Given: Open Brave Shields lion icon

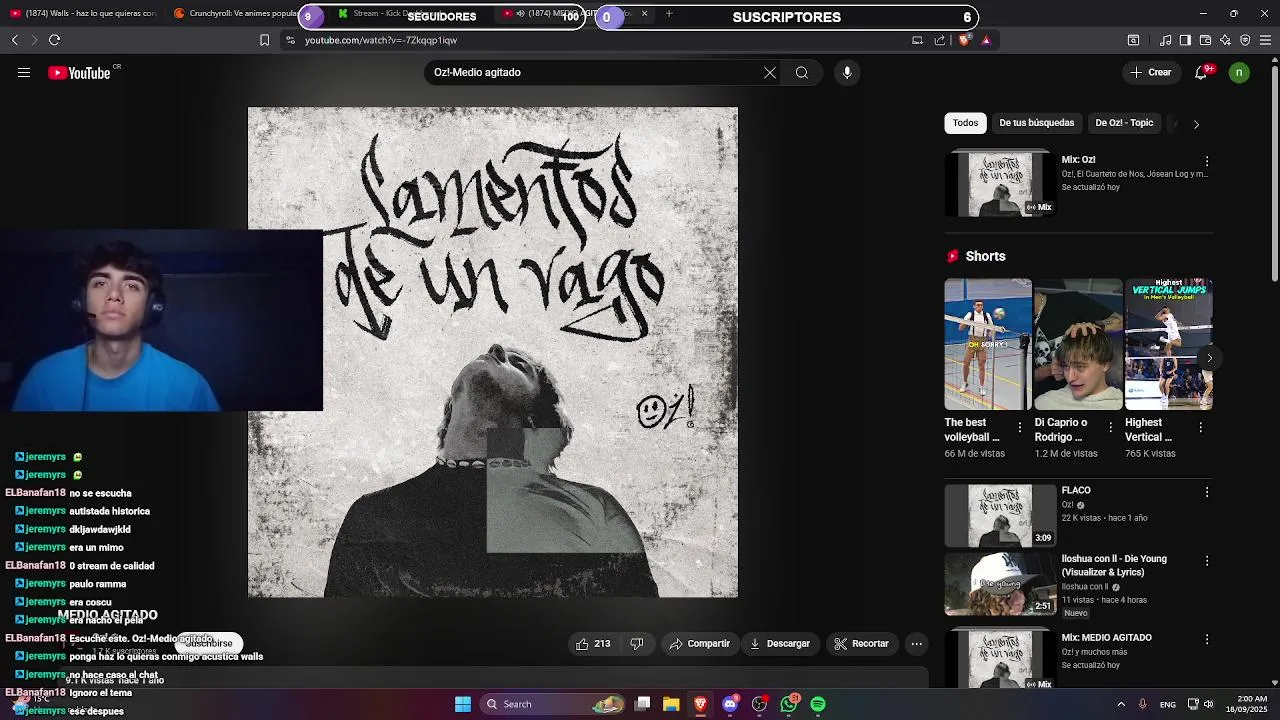Looking at the screenshot, I should [964, 40].
